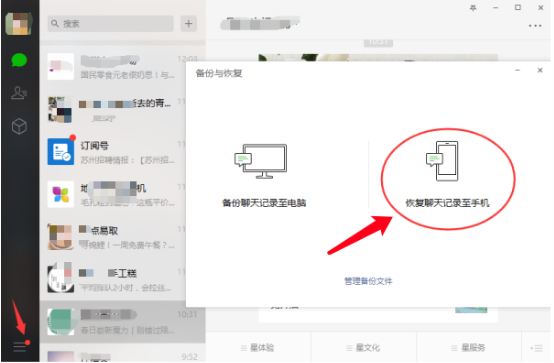Open the chat named 点易取

pyautogui.click(x=122, y=237)
